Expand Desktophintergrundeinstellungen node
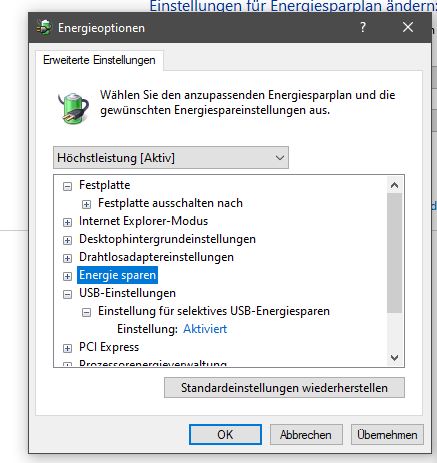 coord(67,240)
